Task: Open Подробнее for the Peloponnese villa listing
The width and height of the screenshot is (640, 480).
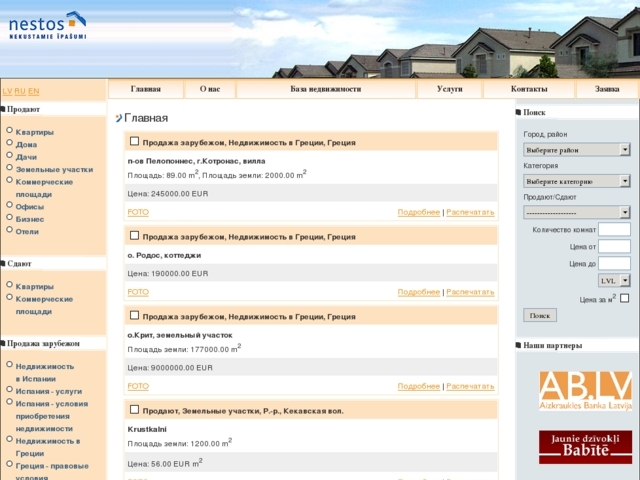Action: tap(418, 212)
